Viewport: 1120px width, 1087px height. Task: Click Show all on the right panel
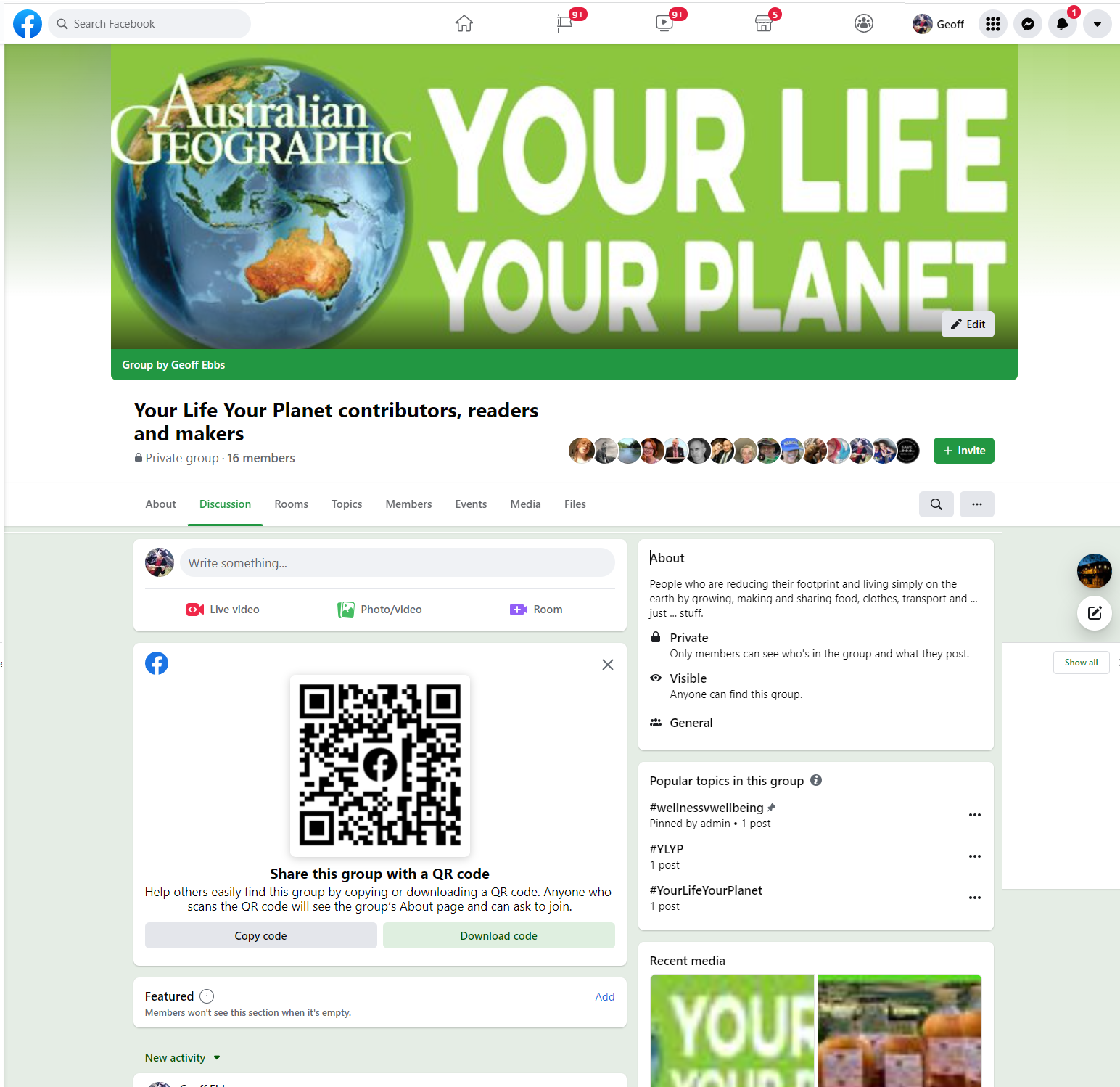click(1081, 663)
